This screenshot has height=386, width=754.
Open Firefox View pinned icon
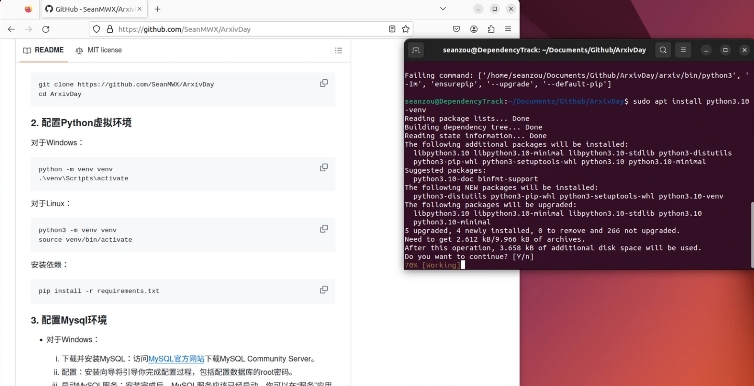pyautogui.click(x=28, y=9)
